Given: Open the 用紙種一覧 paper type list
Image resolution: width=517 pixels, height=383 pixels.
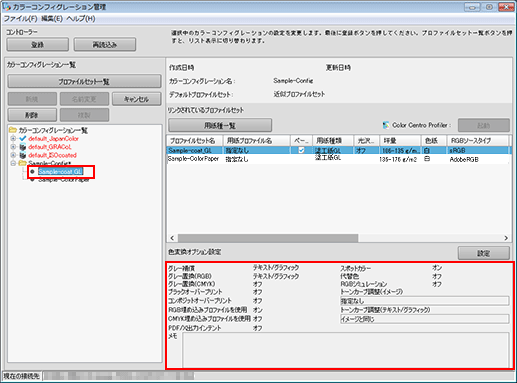Looking at the screenshot, I should click(220, 126).
